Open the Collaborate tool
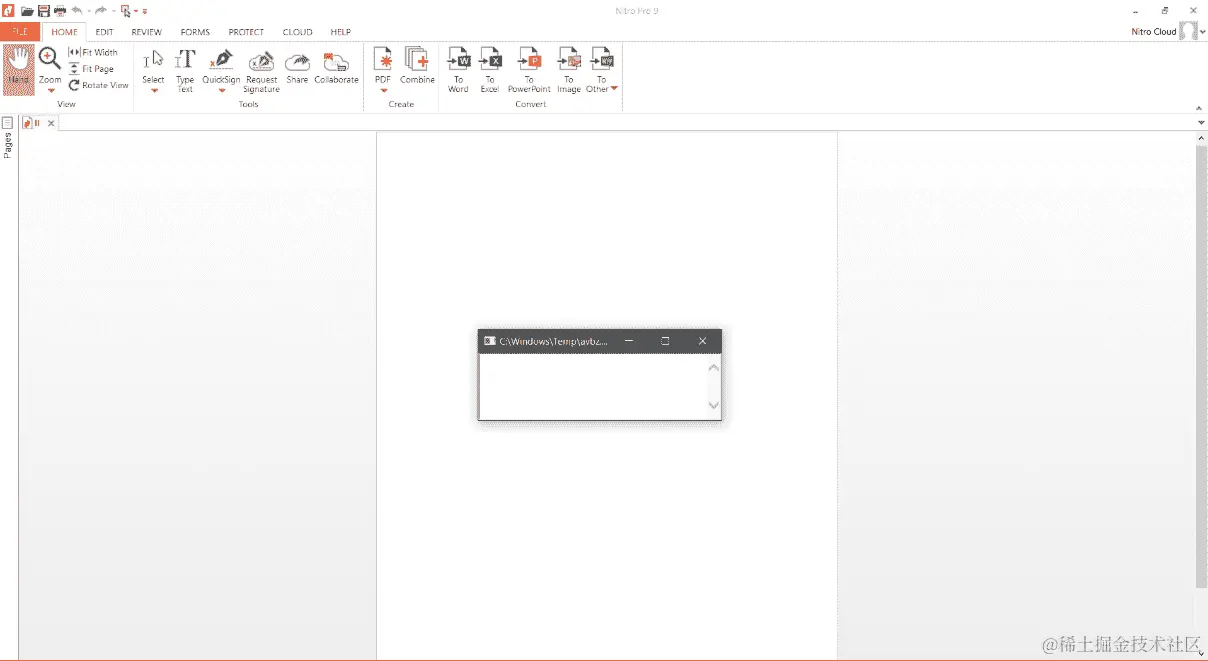The width and height of the screenshot is (1208, 661). 336,66
